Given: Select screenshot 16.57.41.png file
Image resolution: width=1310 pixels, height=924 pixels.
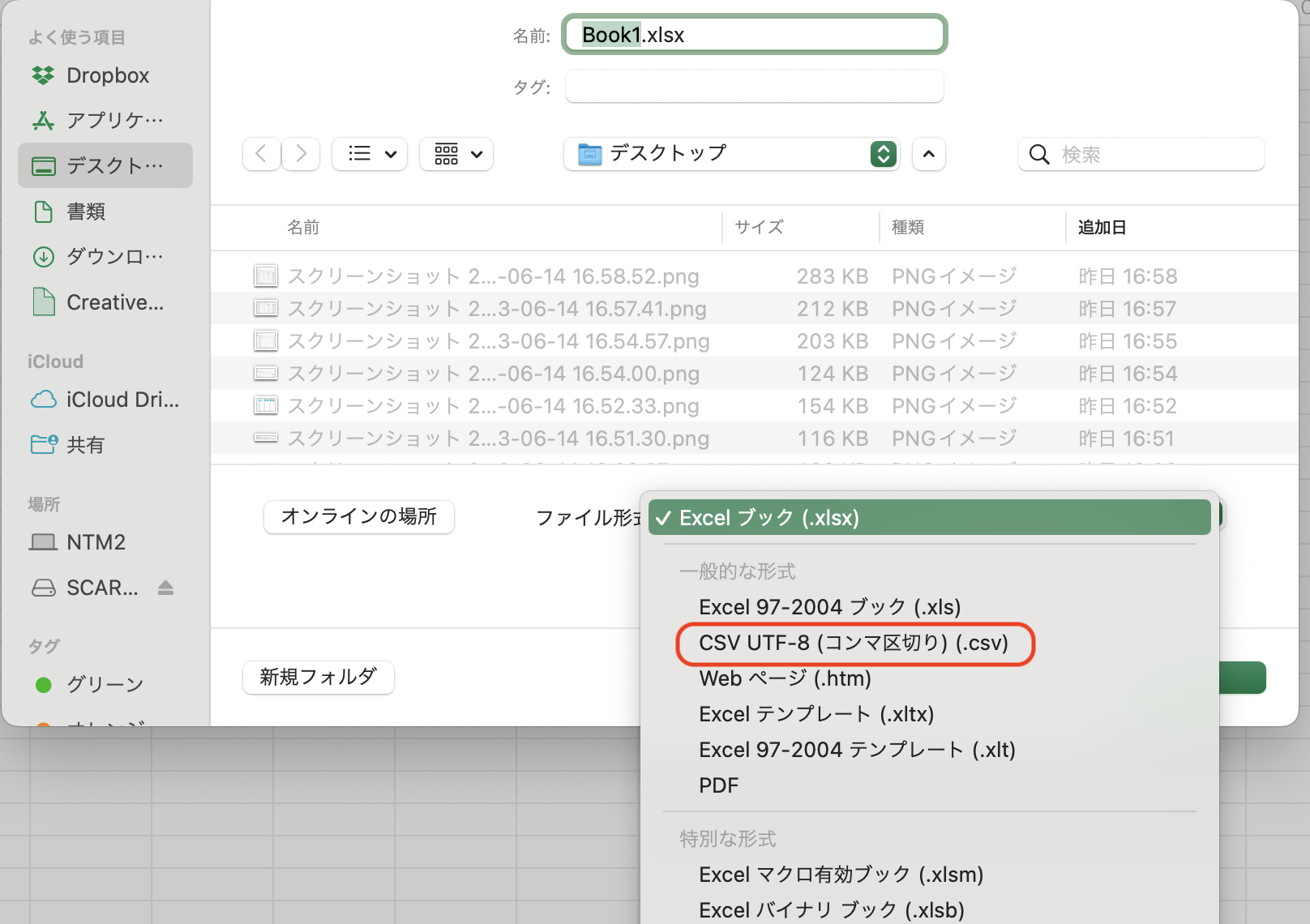Looking at the screenshot, I should [755, 309].
